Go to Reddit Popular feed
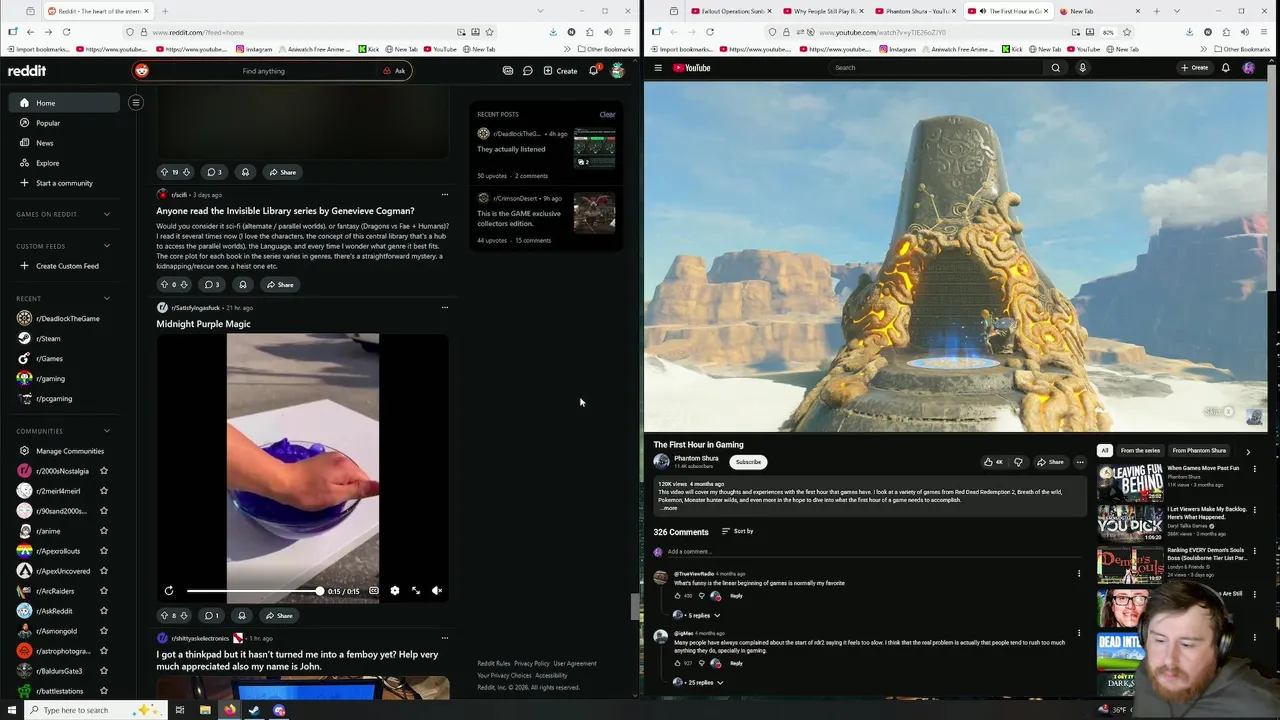1280x720 pixels. click(x=64, y=123)
